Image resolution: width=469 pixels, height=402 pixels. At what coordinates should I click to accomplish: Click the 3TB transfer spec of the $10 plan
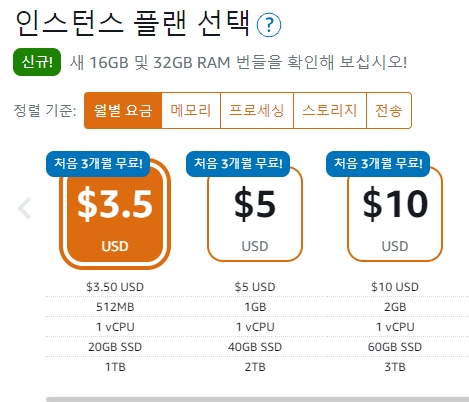[395, 367]
